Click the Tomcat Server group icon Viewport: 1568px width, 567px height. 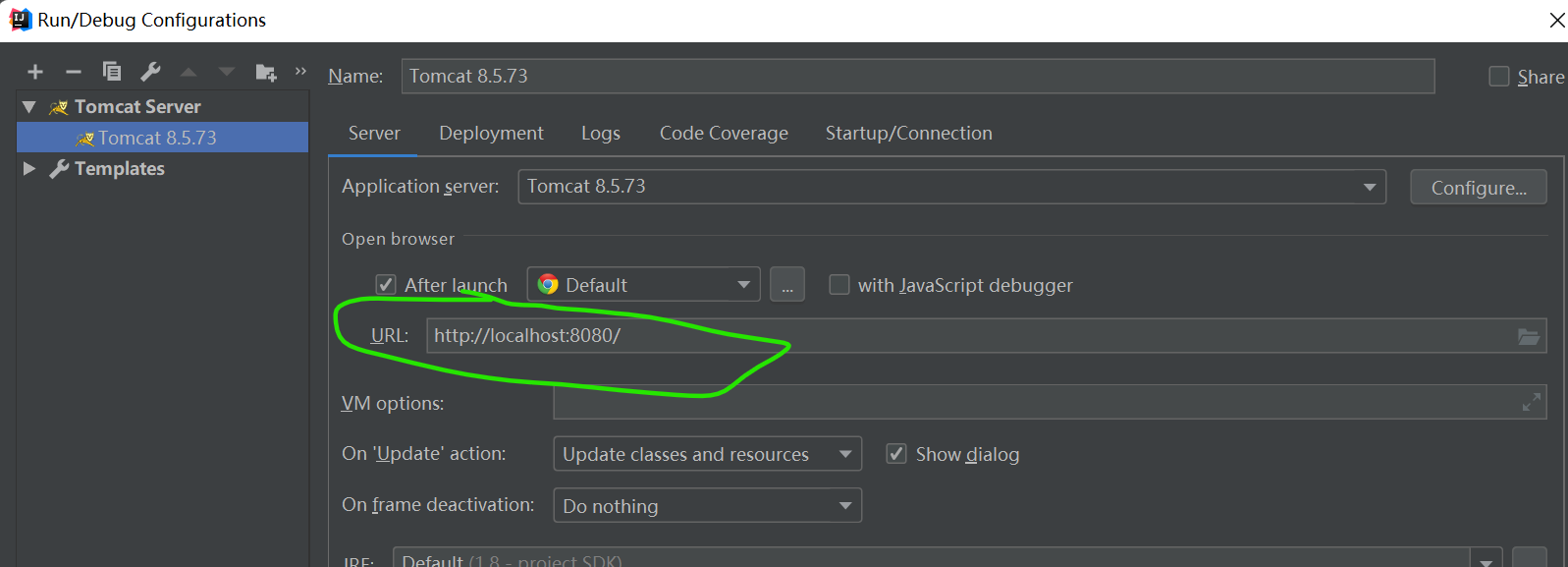59,107
